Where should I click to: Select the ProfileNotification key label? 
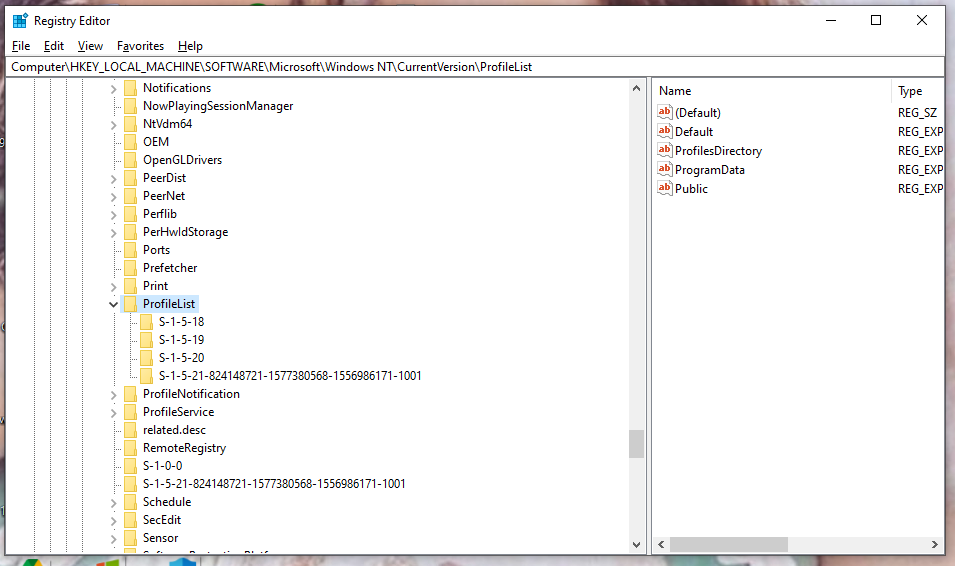(191, 394)
